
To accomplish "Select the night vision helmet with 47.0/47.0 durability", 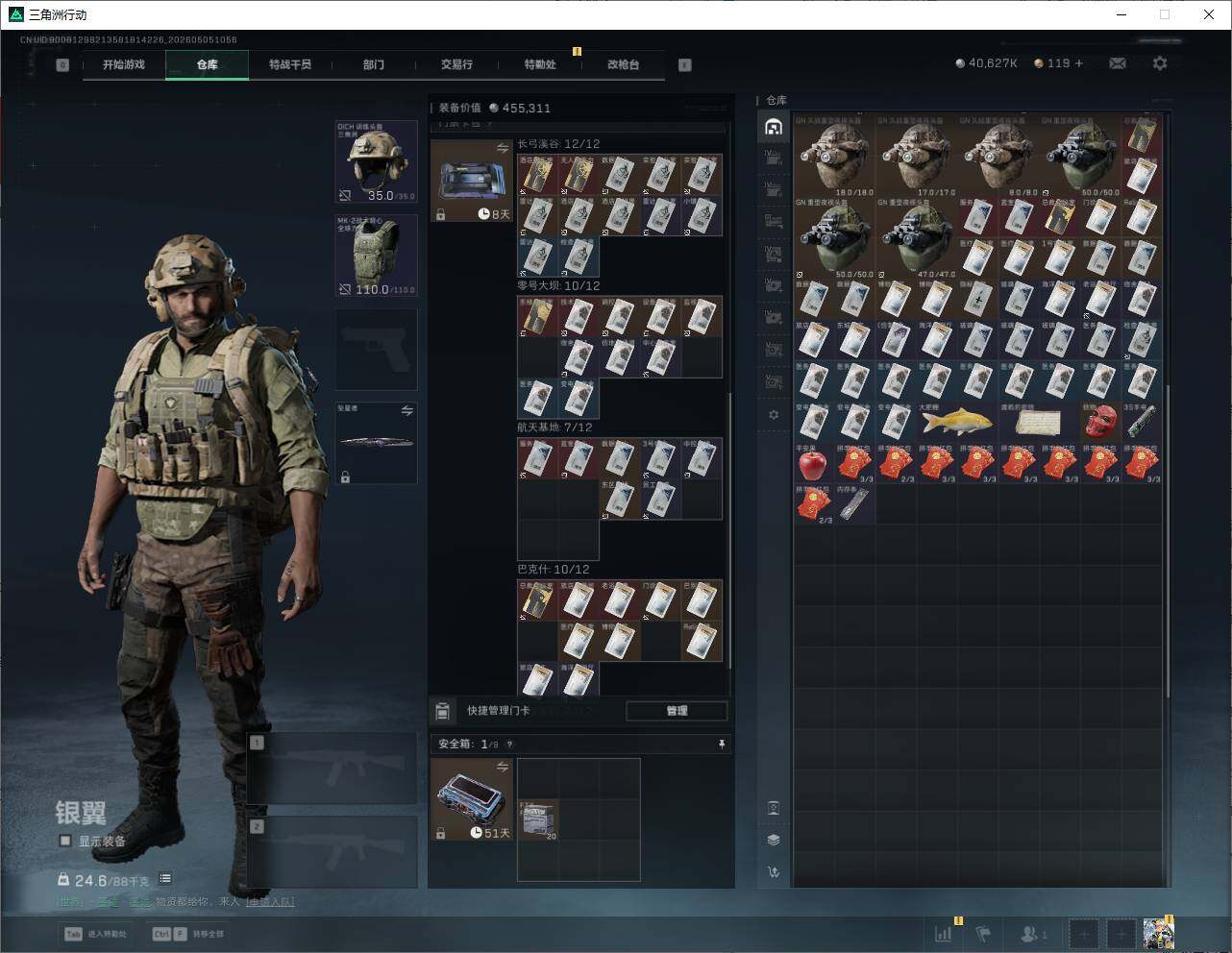I will pyautogui.click(x=916, y=238).
